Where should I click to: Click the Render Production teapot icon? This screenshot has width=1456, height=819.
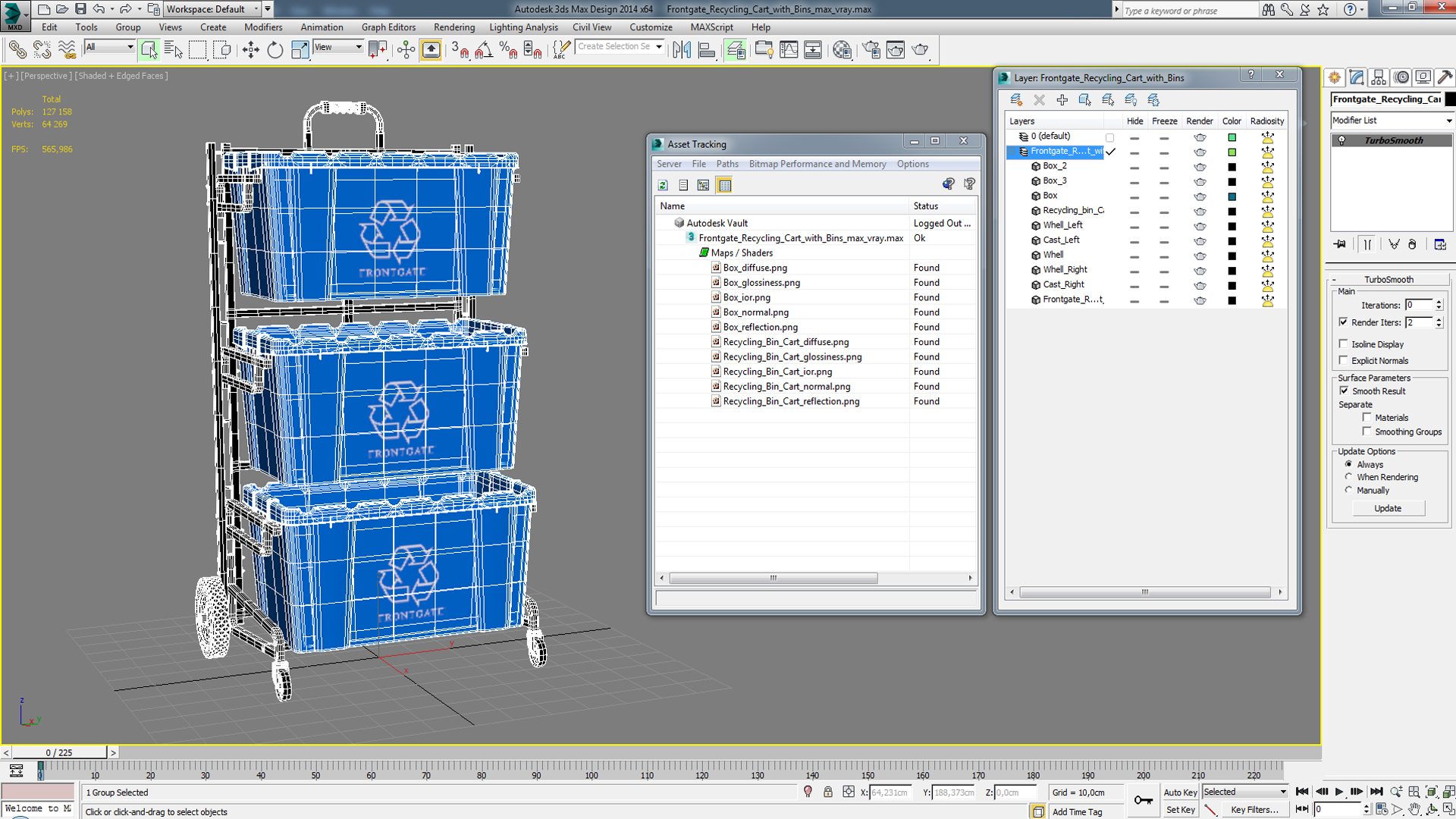(x=921, y=50)
